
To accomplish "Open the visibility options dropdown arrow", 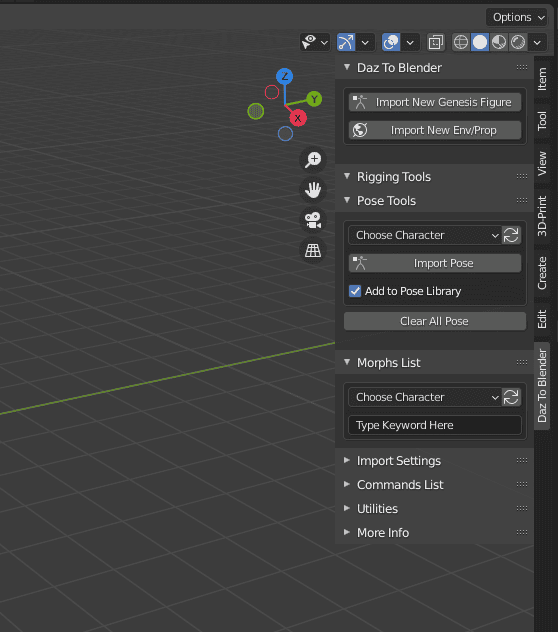I will tap(325, 42).
